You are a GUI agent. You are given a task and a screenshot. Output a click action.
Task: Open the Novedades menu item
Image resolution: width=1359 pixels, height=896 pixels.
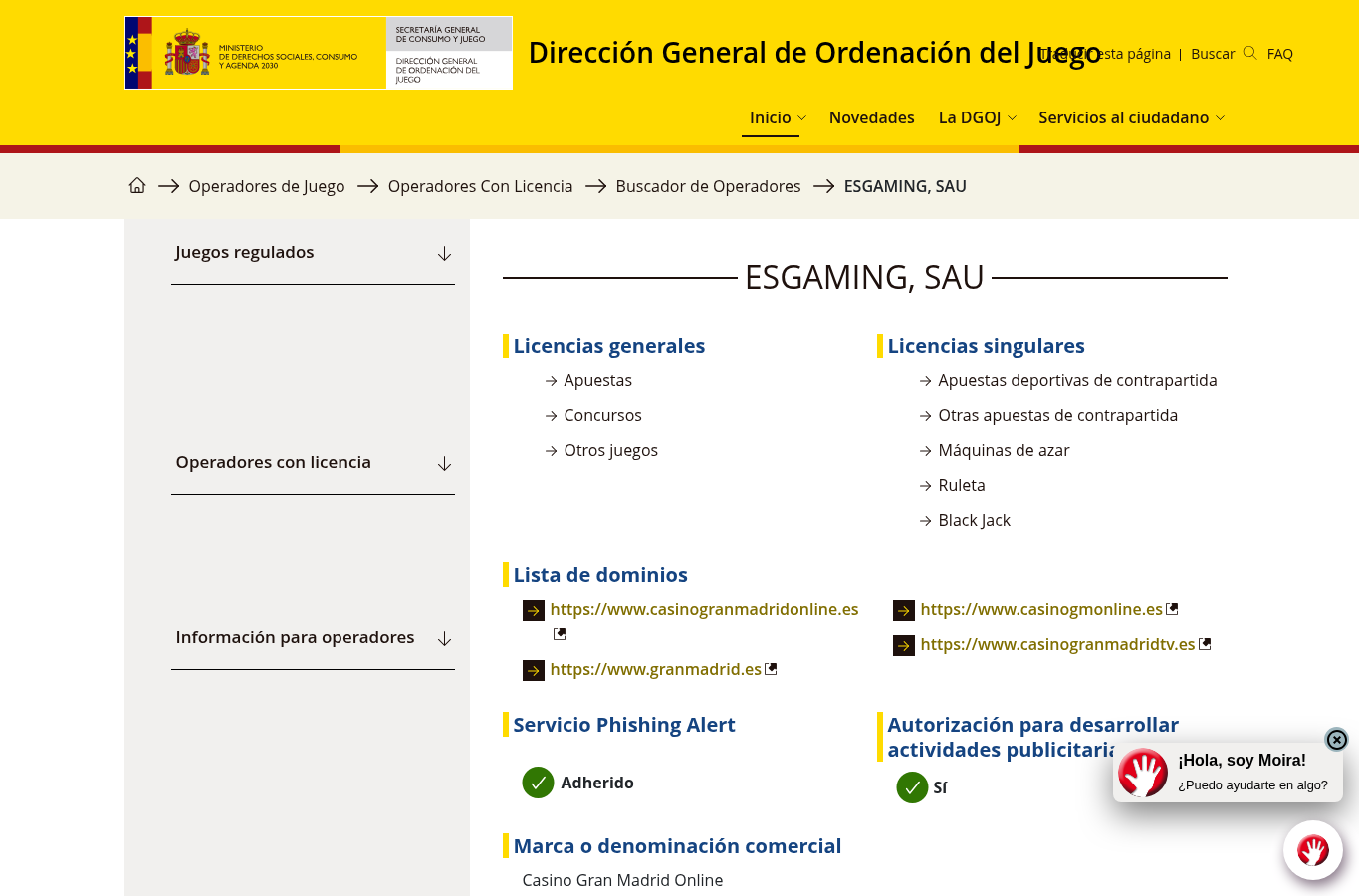pyautogui.click(x=871, y=117)
